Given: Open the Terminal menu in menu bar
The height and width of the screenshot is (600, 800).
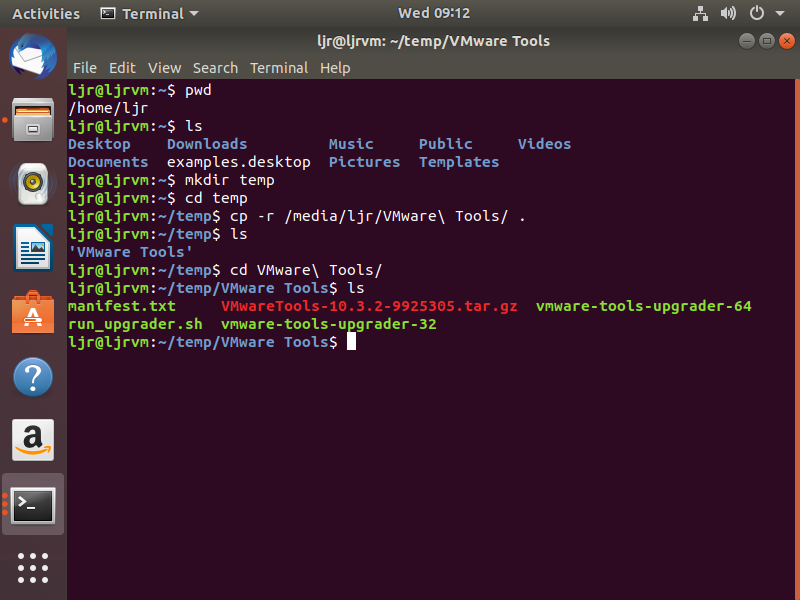Looking at the screenshot, I should [x=279, y=68].
